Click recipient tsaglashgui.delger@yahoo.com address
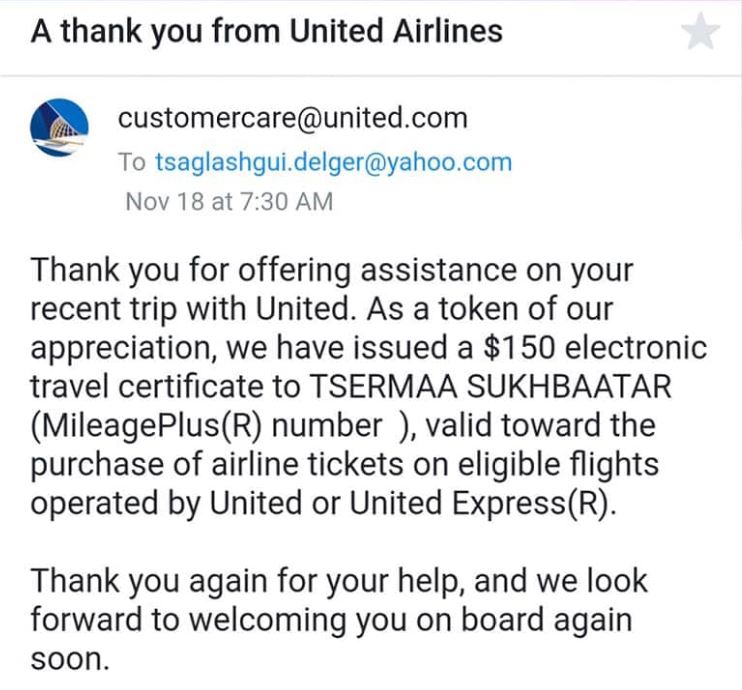 pyautogui.click(x=332, y=161)
